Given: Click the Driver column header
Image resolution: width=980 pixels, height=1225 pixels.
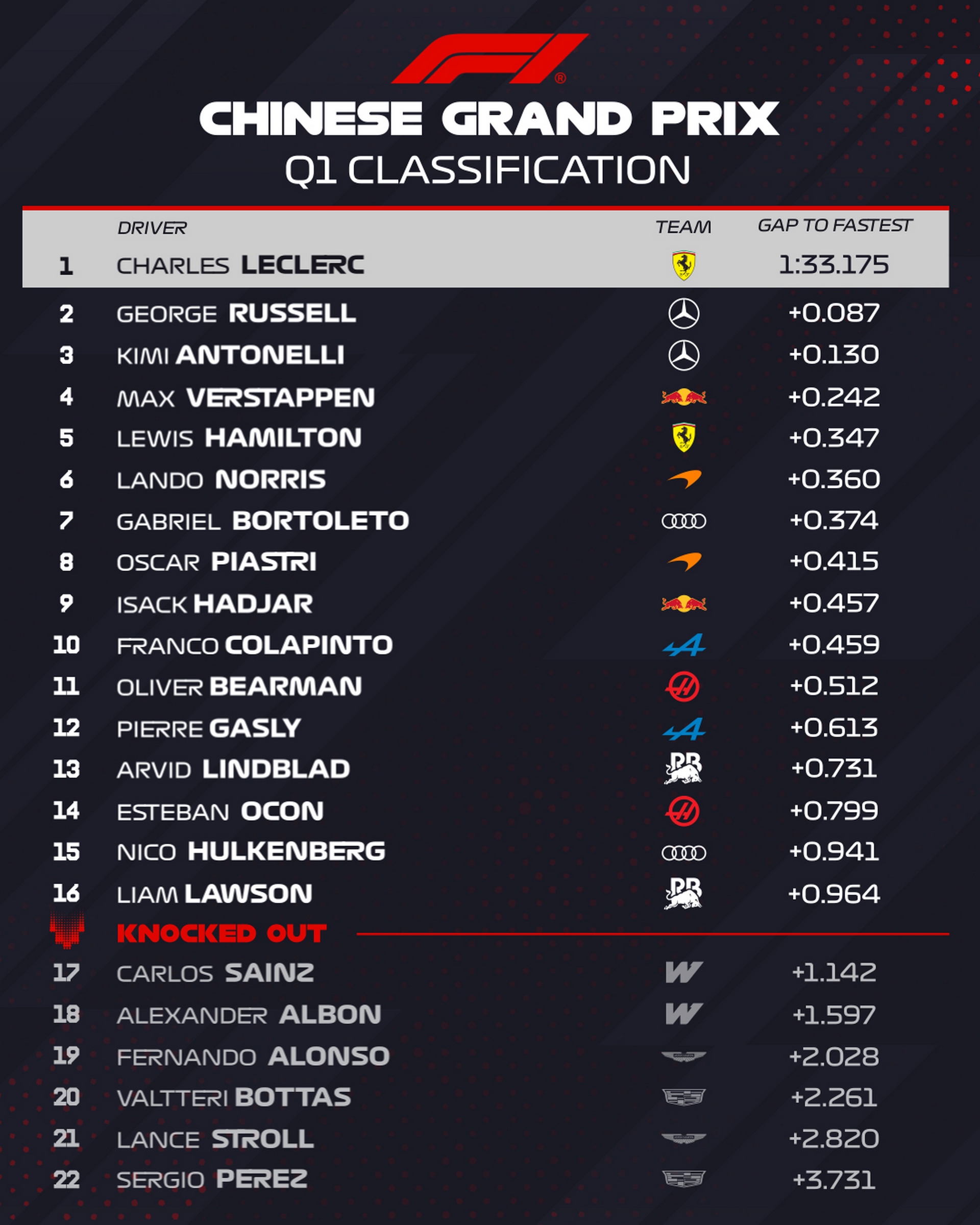Looking at the screenshot, I should 152,228.
